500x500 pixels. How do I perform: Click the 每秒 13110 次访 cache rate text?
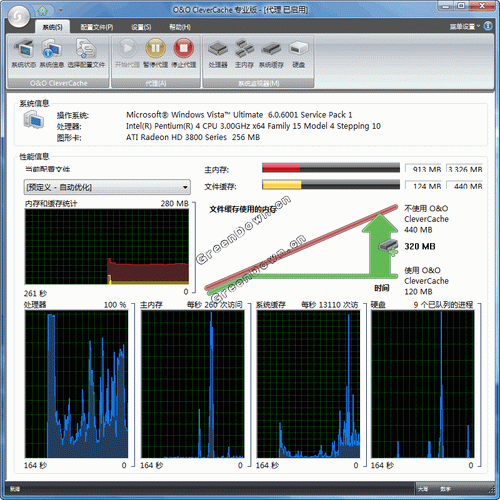click(329, 305)
